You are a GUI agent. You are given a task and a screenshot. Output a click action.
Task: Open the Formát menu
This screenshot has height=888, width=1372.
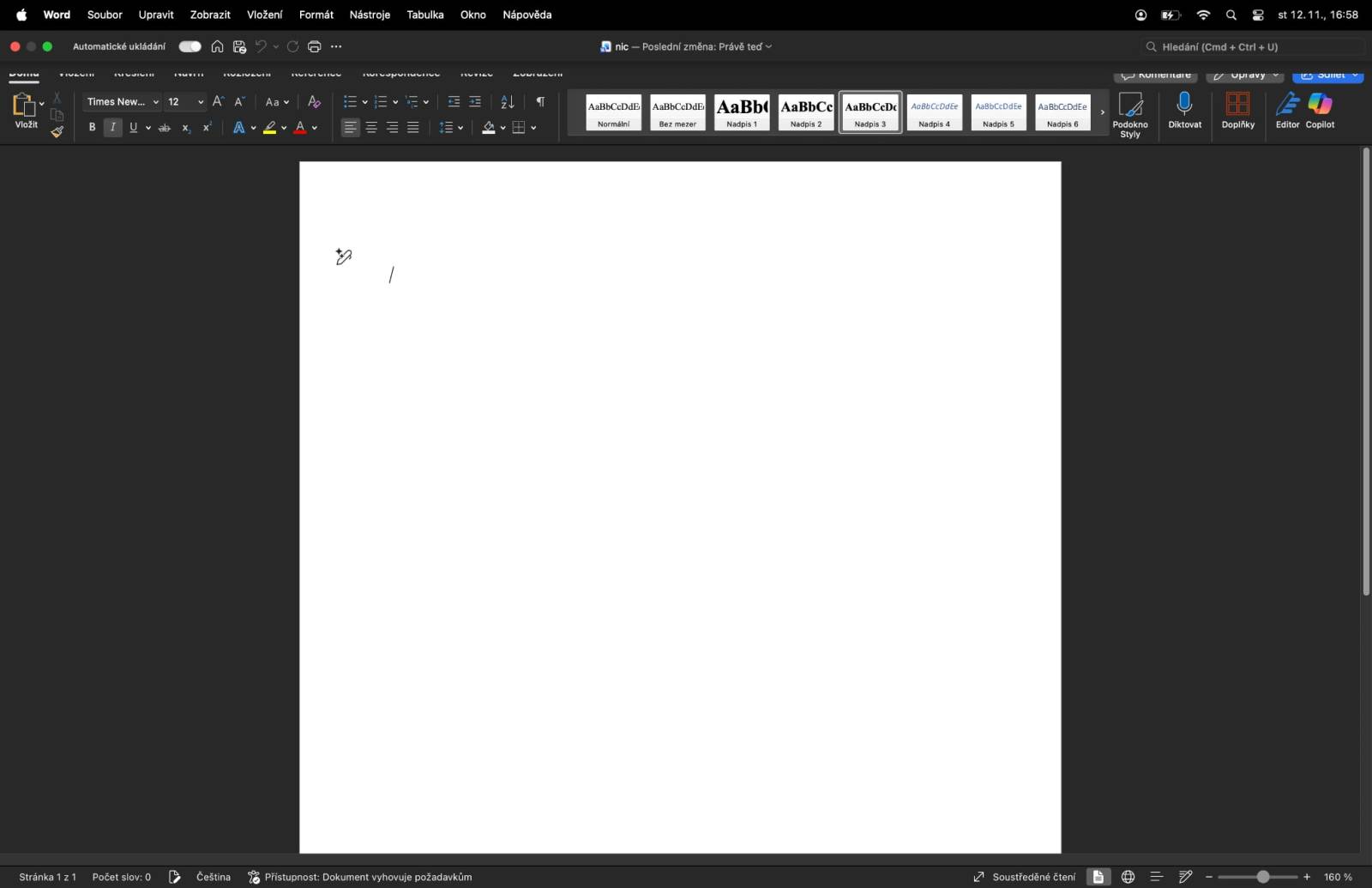click(316, 15)
